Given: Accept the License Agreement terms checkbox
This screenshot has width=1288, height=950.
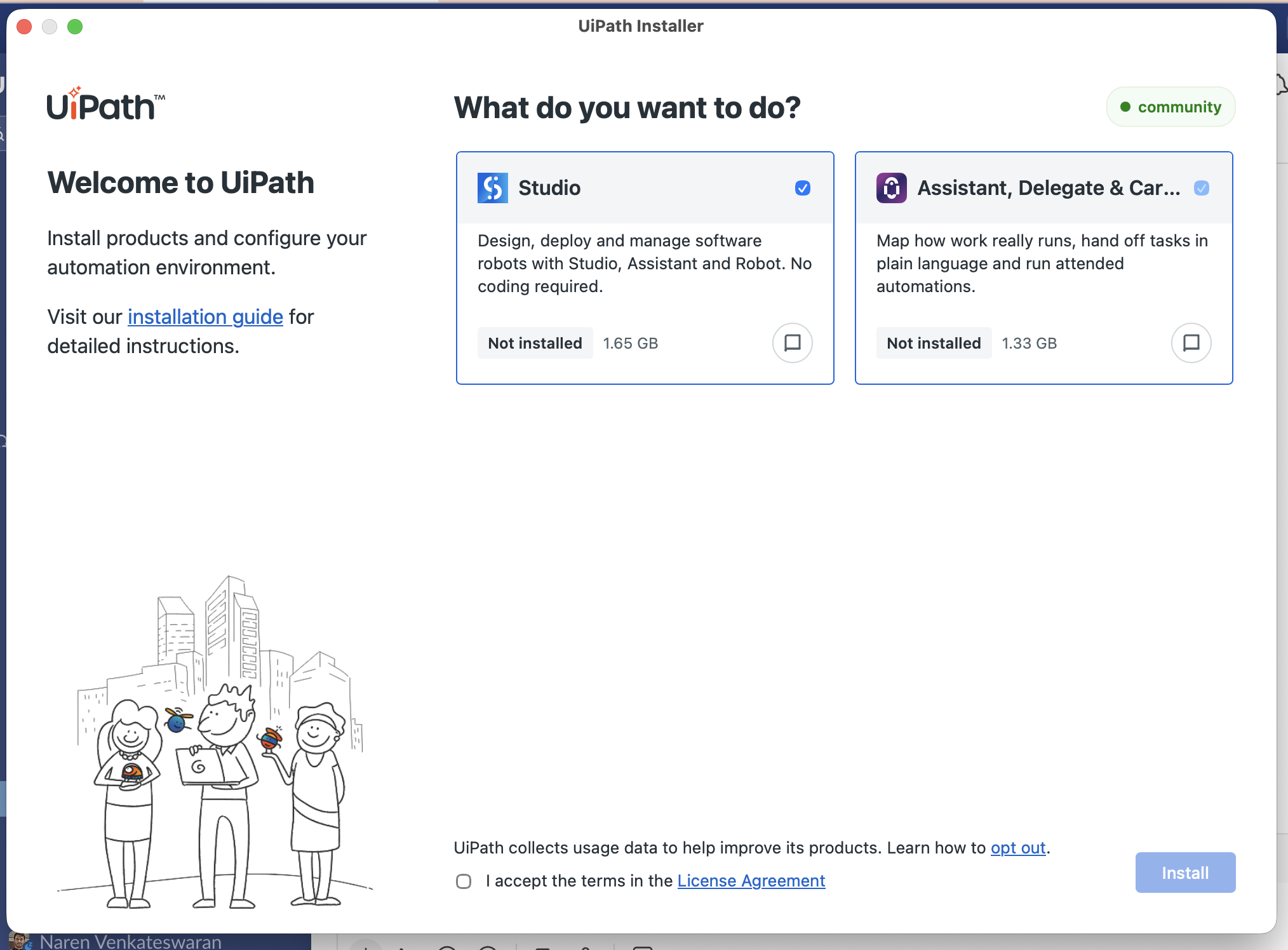Looking at the screenshot, I should 464,881.
